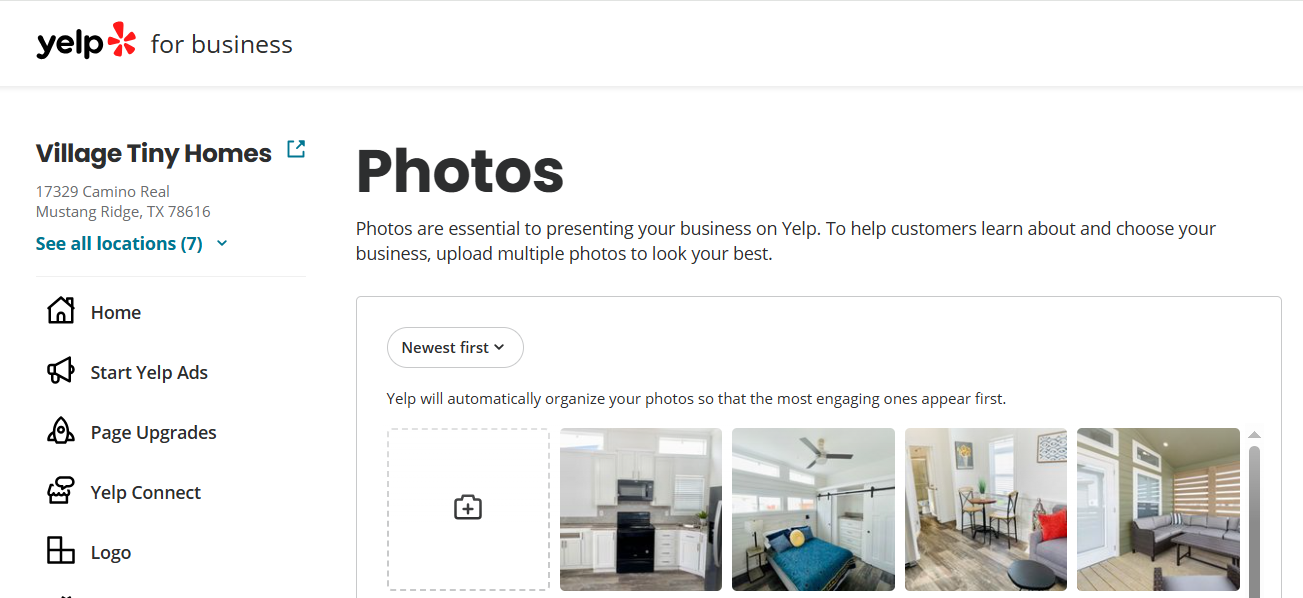
Task: Click the Page Upgrades rocket icon
Action: [x=61, y=431]
